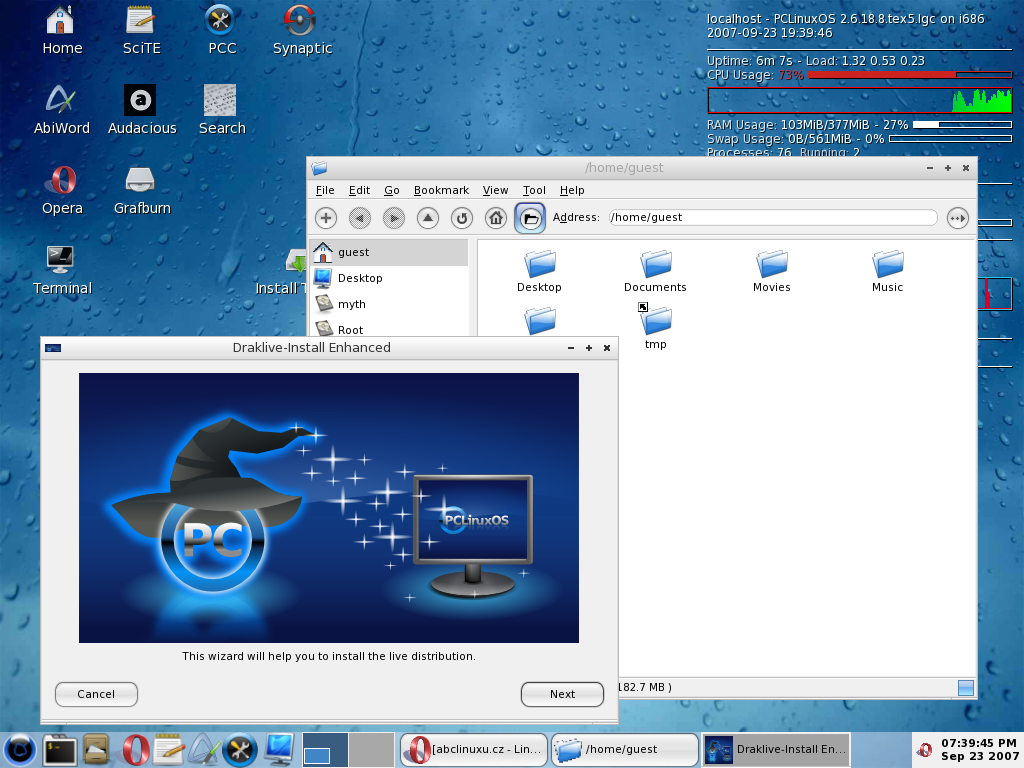The height and width of the screenshot is (768, 1024).
Task: Launch terminal from the panel
Action: coord(60,750)
